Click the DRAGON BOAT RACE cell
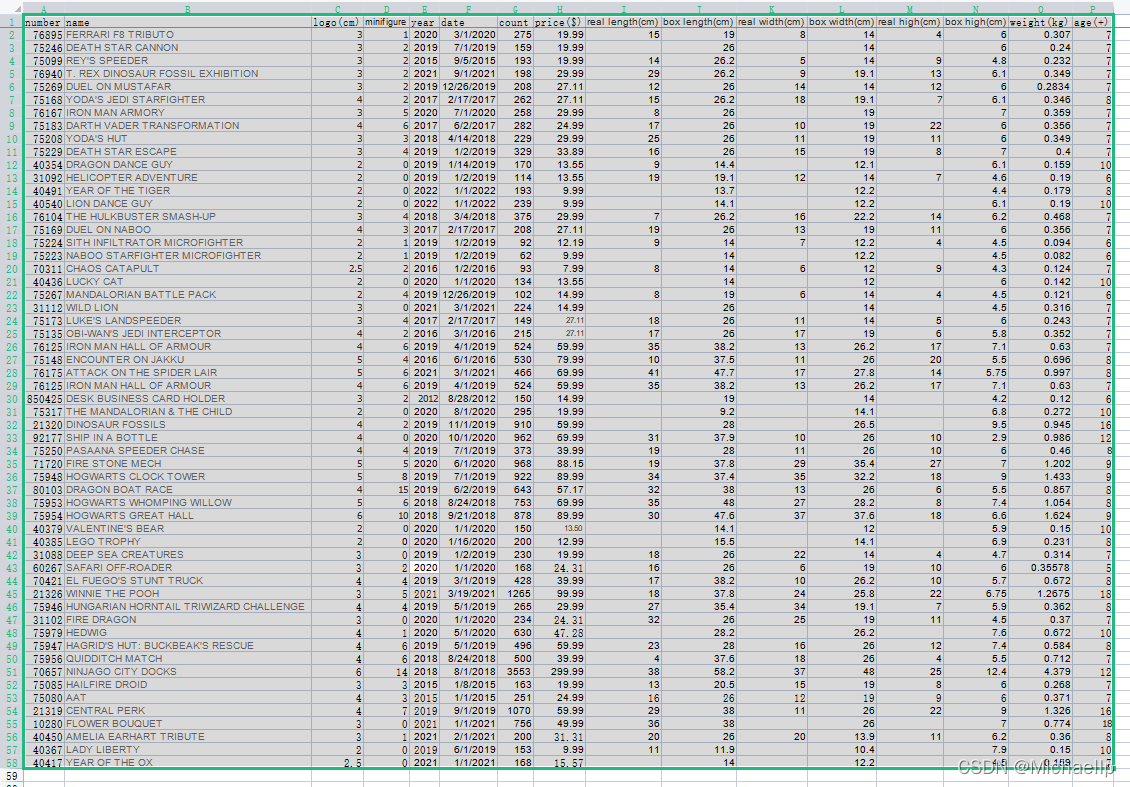 tap(187, 489)
